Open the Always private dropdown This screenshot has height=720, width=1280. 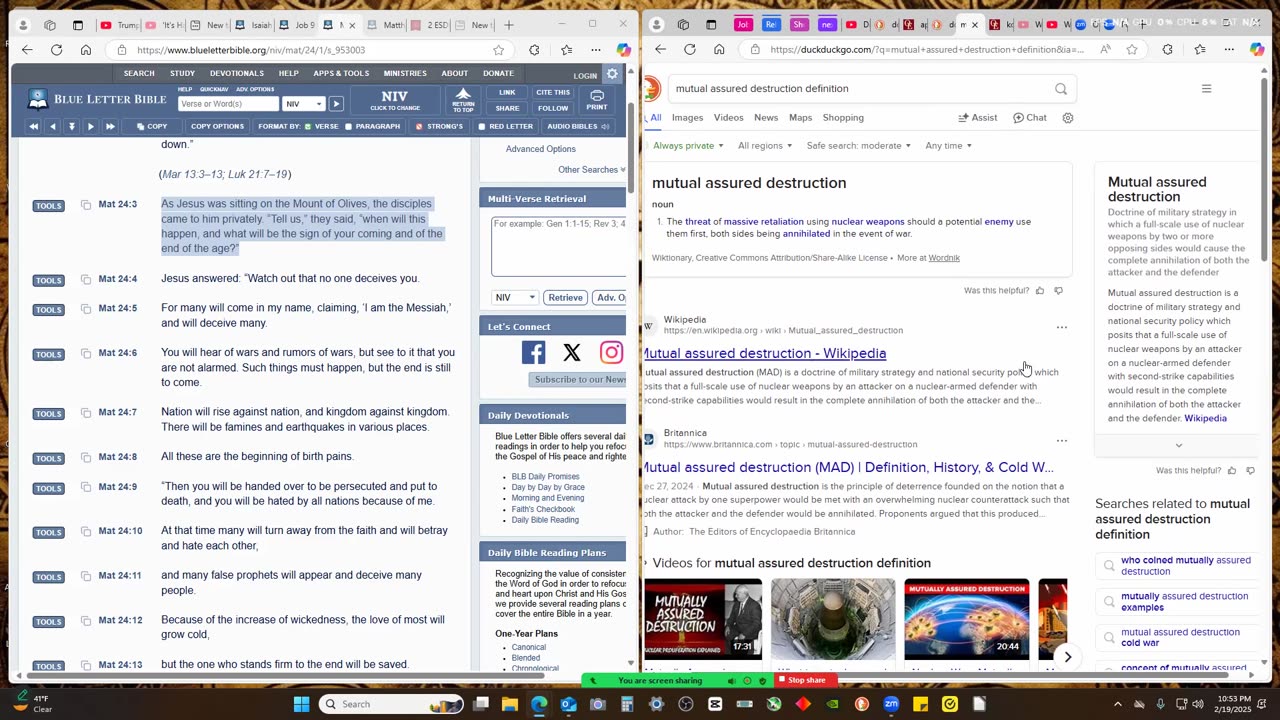(688, 146)
